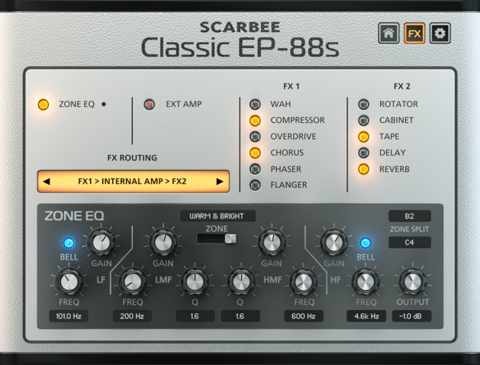Switch to the FX page icon

tap(414, 33)
